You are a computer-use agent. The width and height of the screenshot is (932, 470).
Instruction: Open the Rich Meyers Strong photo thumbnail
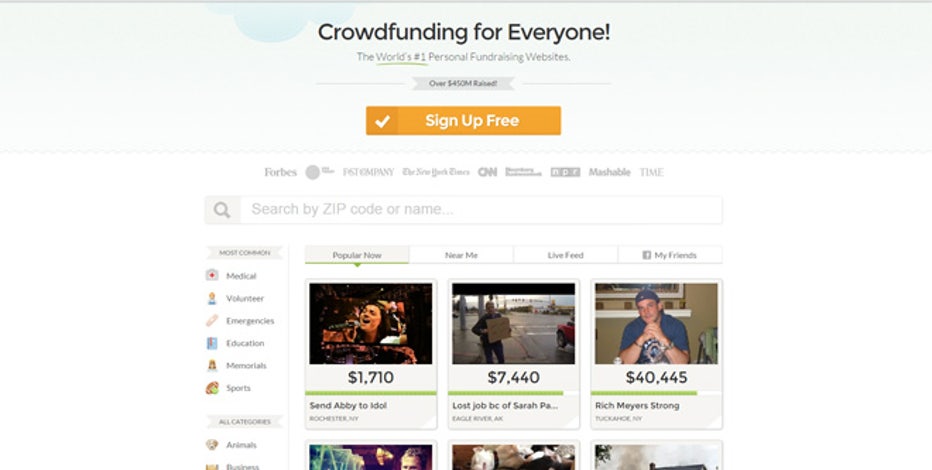(x=656, y=323)
